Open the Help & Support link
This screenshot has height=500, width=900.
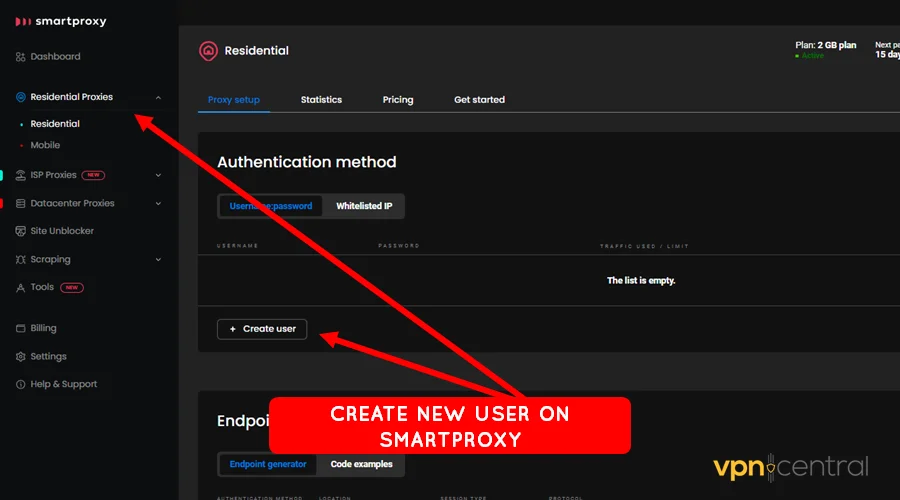(x=64, y=384)
